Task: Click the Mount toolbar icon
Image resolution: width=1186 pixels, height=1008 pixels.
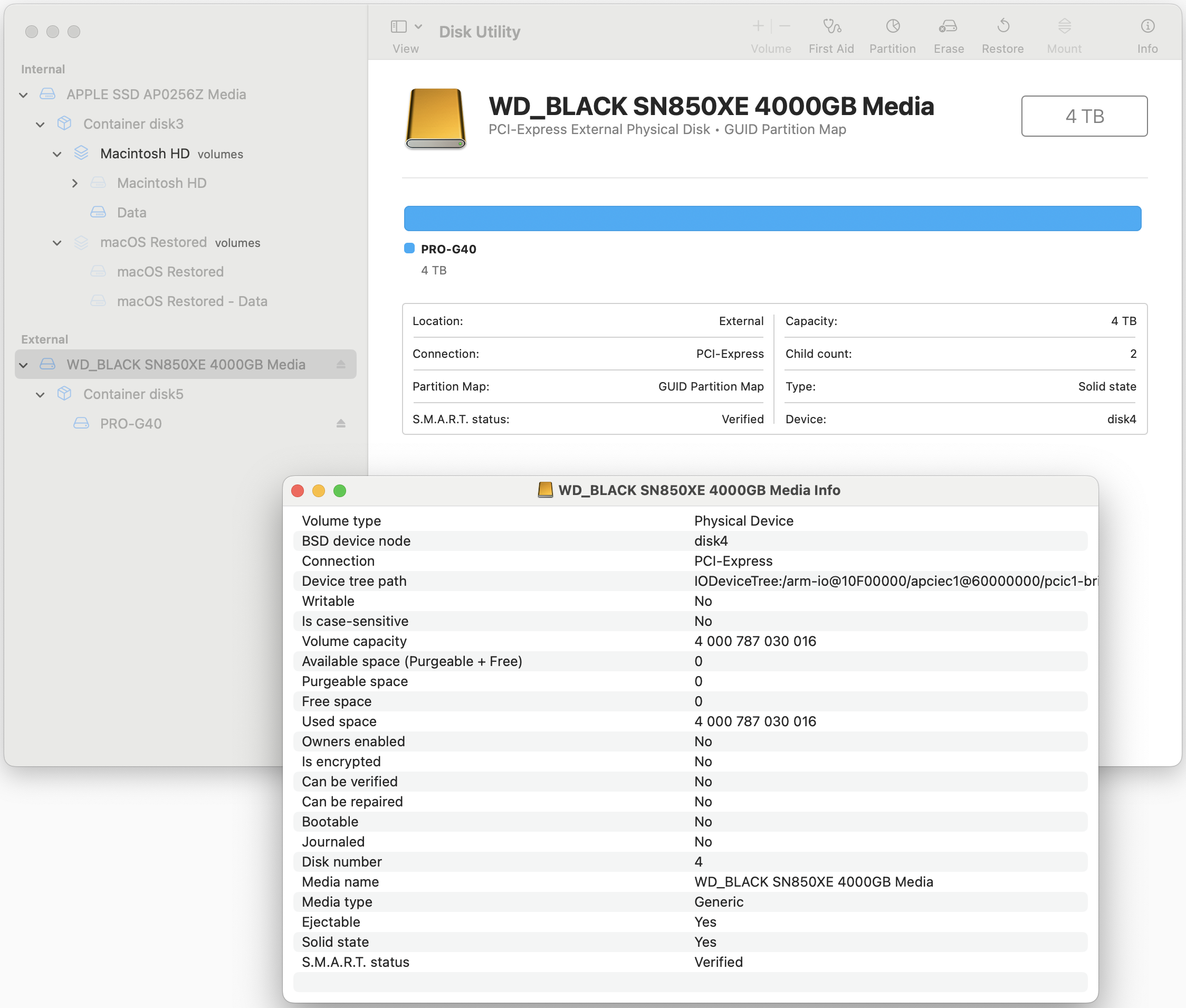Action: (x=1064, y=26)
